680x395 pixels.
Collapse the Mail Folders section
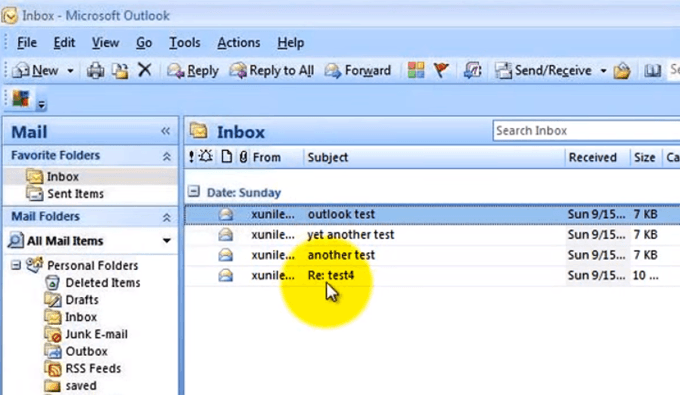(167, 217)
